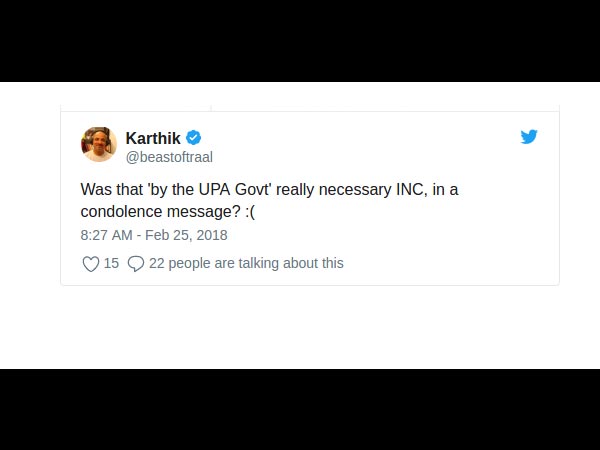Click the words "really necessary" in tweet
Image resolution: width=600 pixels, height=450 pixels.
point(320,189)
